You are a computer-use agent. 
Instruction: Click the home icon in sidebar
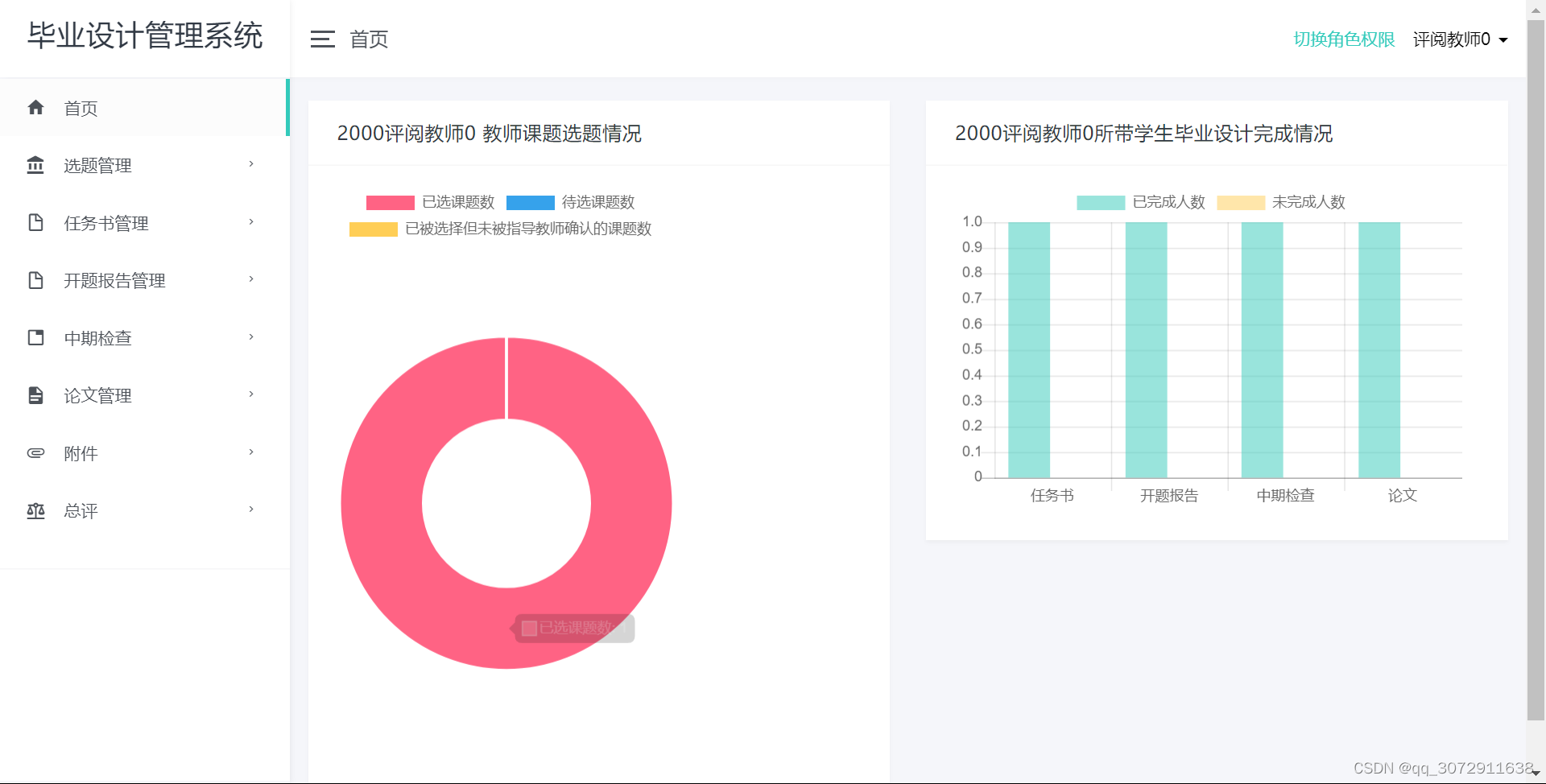pos(35,108)
